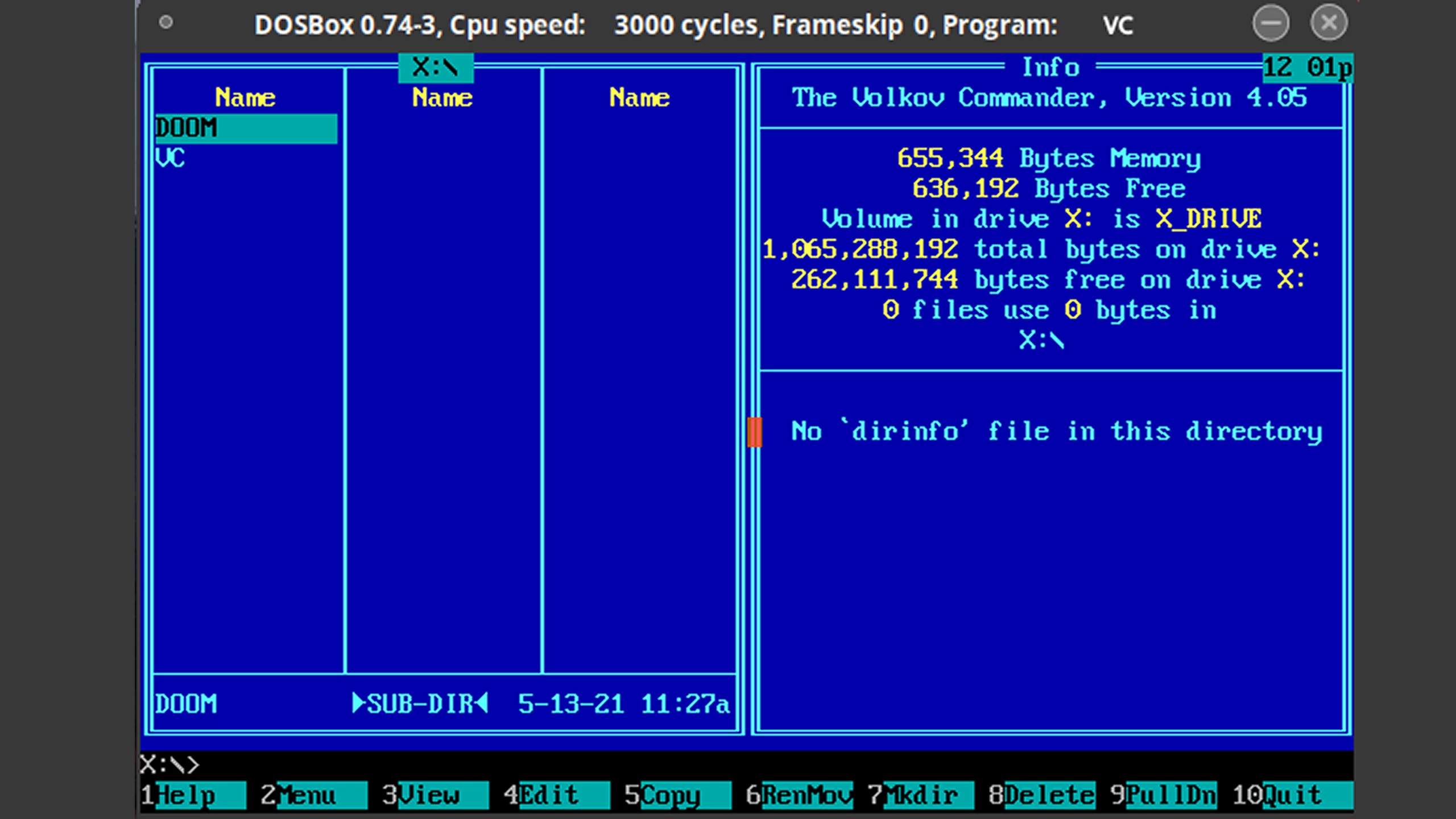This screenshot has width=1456, height=819.
Task: Click 5Copy in function bar
Action: point(677,795)
